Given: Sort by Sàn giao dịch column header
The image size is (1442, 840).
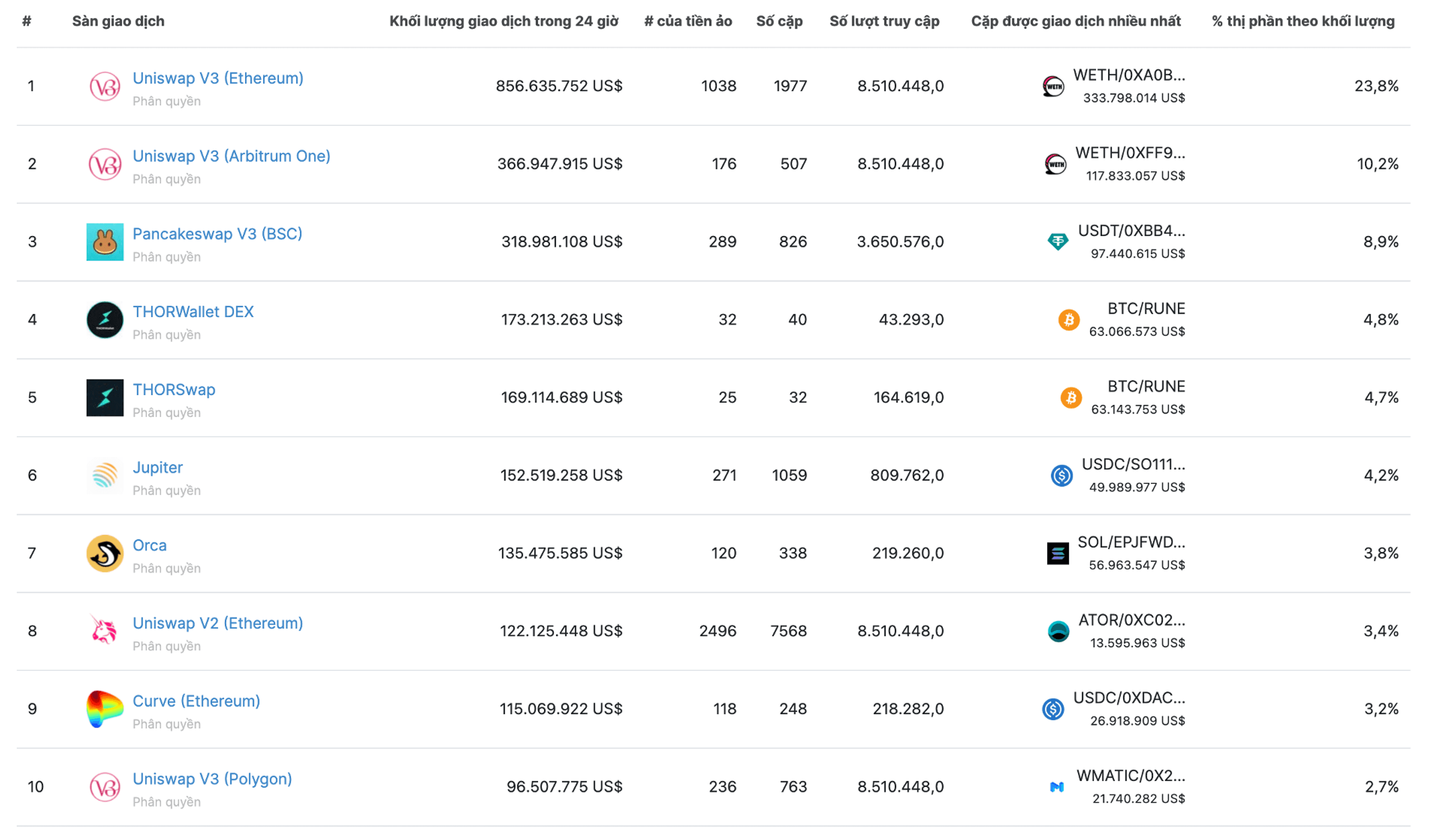Looking at the screenshot, I should [118, 21].
